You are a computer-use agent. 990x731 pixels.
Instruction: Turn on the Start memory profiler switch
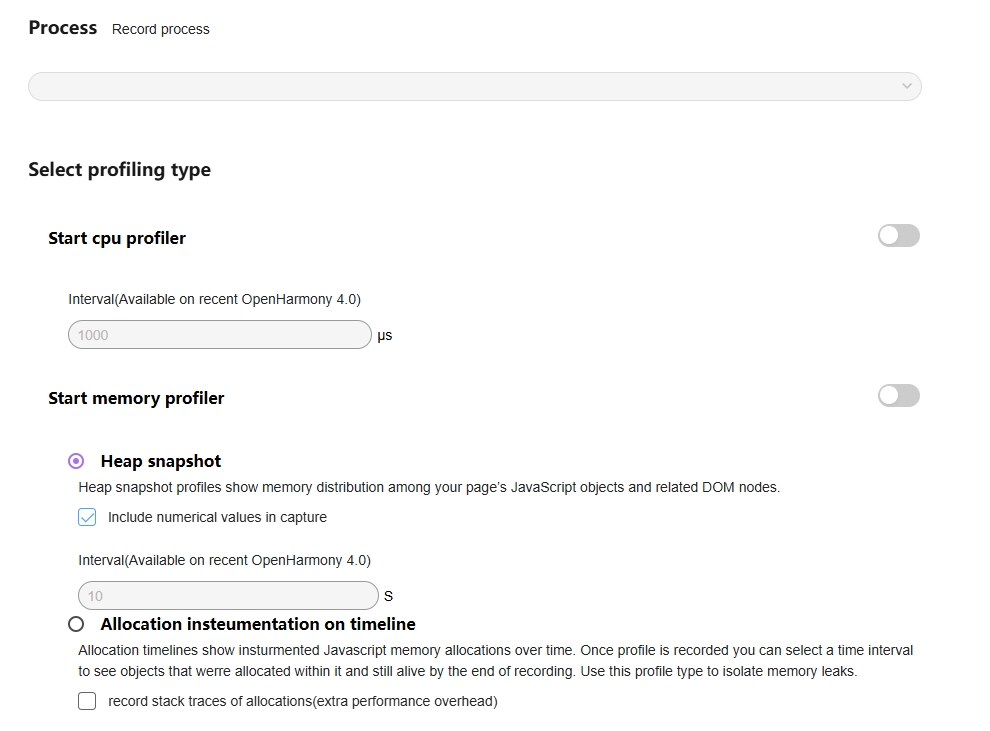pyautogui.click(x=898, y=396)
